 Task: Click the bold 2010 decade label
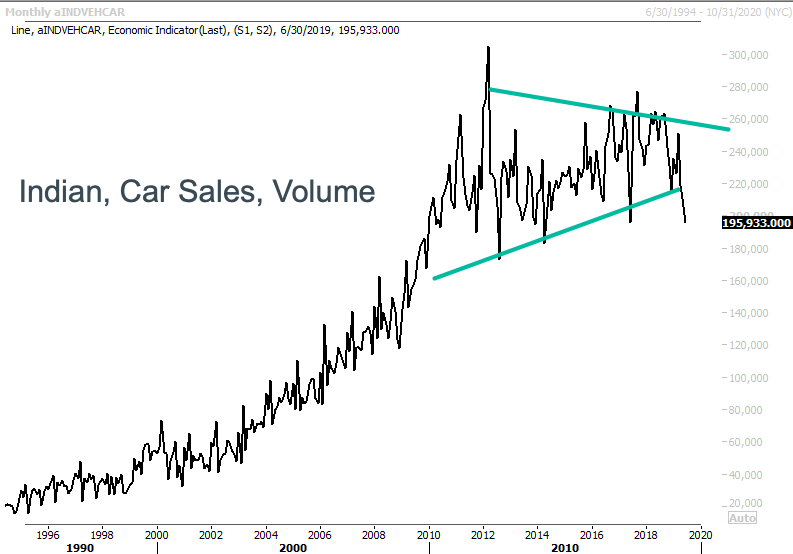565,548
